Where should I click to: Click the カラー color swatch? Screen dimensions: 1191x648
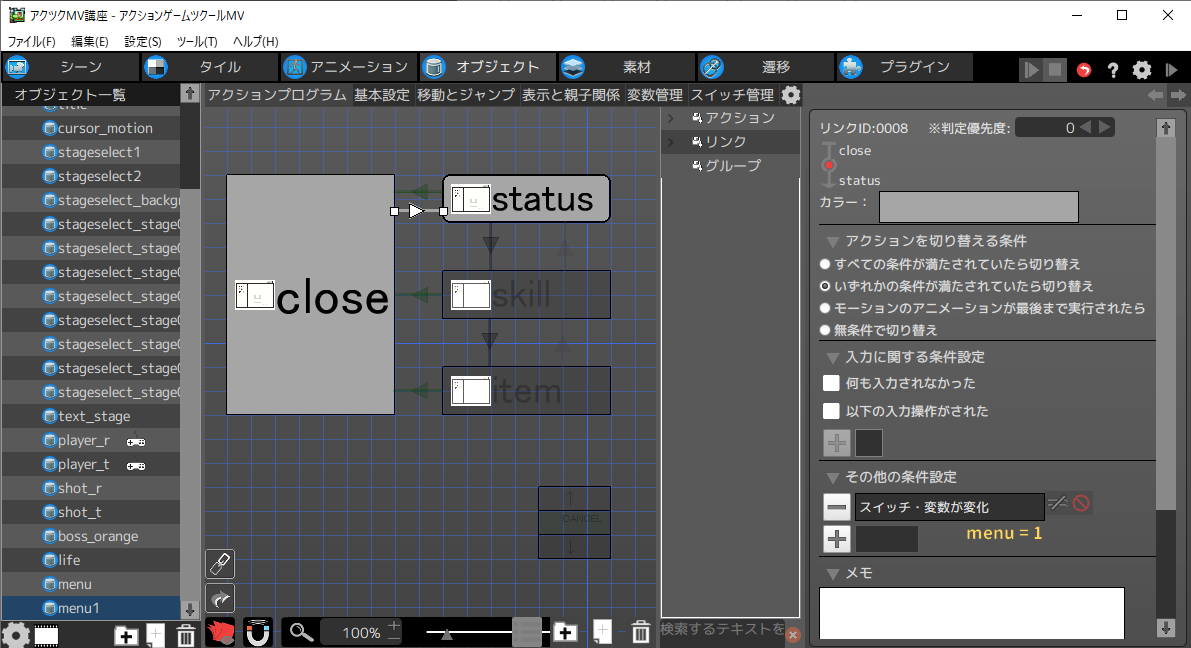coord(978,206)
